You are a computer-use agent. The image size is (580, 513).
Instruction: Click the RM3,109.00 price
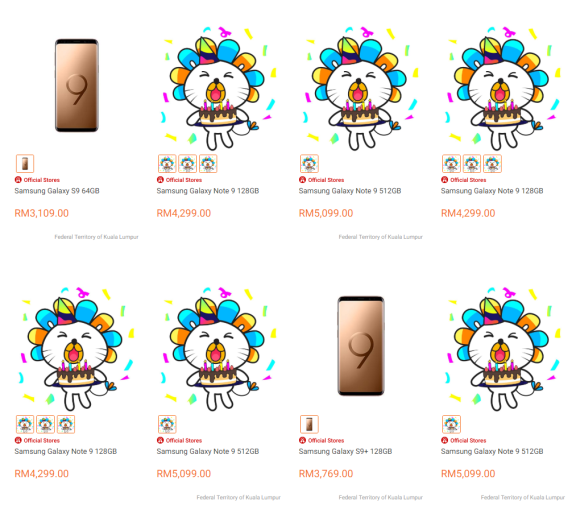pos(41,213)
